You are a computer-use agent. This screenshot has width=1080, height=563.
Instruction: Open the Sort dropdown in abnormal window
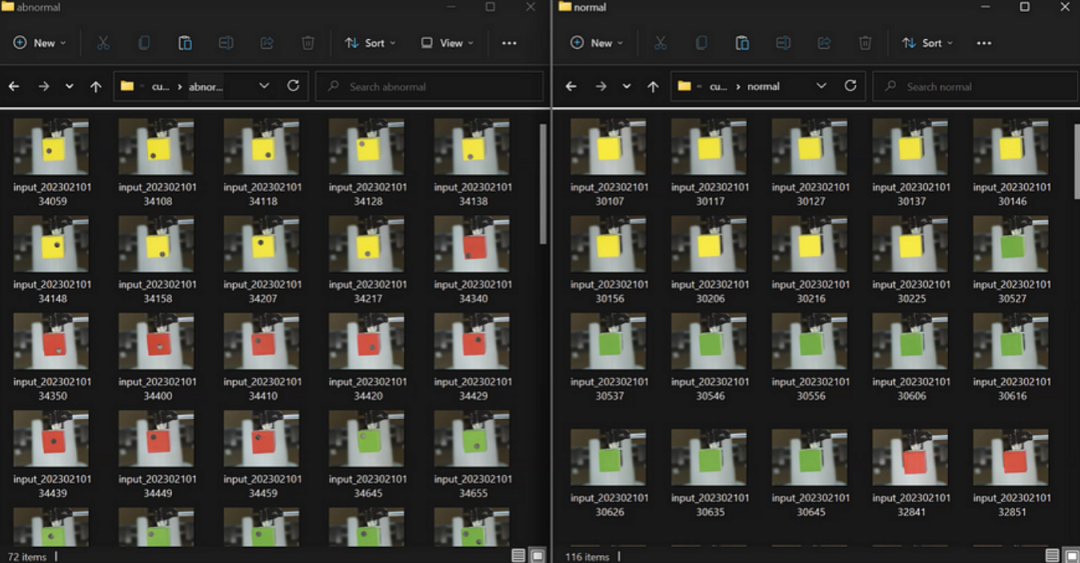(x=371, y=43)
